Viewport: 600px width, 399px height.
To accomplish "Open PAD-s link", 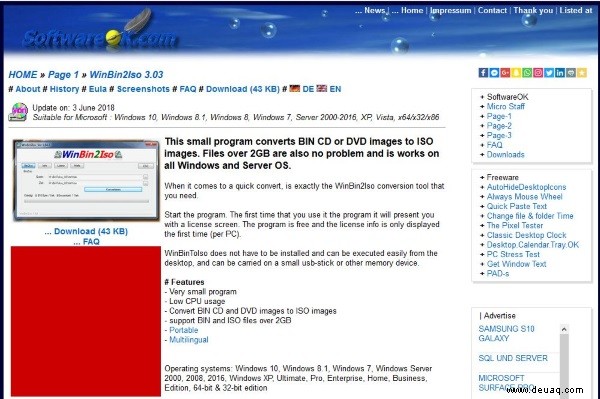I will (x=497, y=273).
